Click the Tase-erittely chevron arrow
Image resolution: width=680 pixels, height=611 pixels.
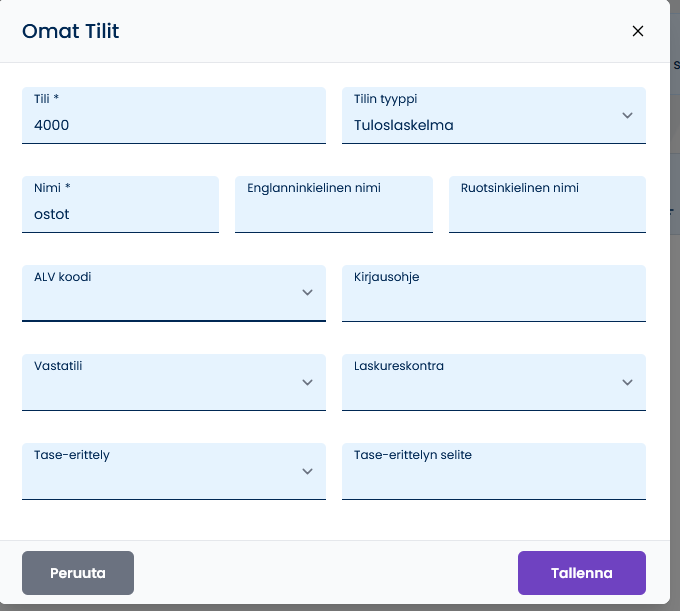click(x=307, y=471)
